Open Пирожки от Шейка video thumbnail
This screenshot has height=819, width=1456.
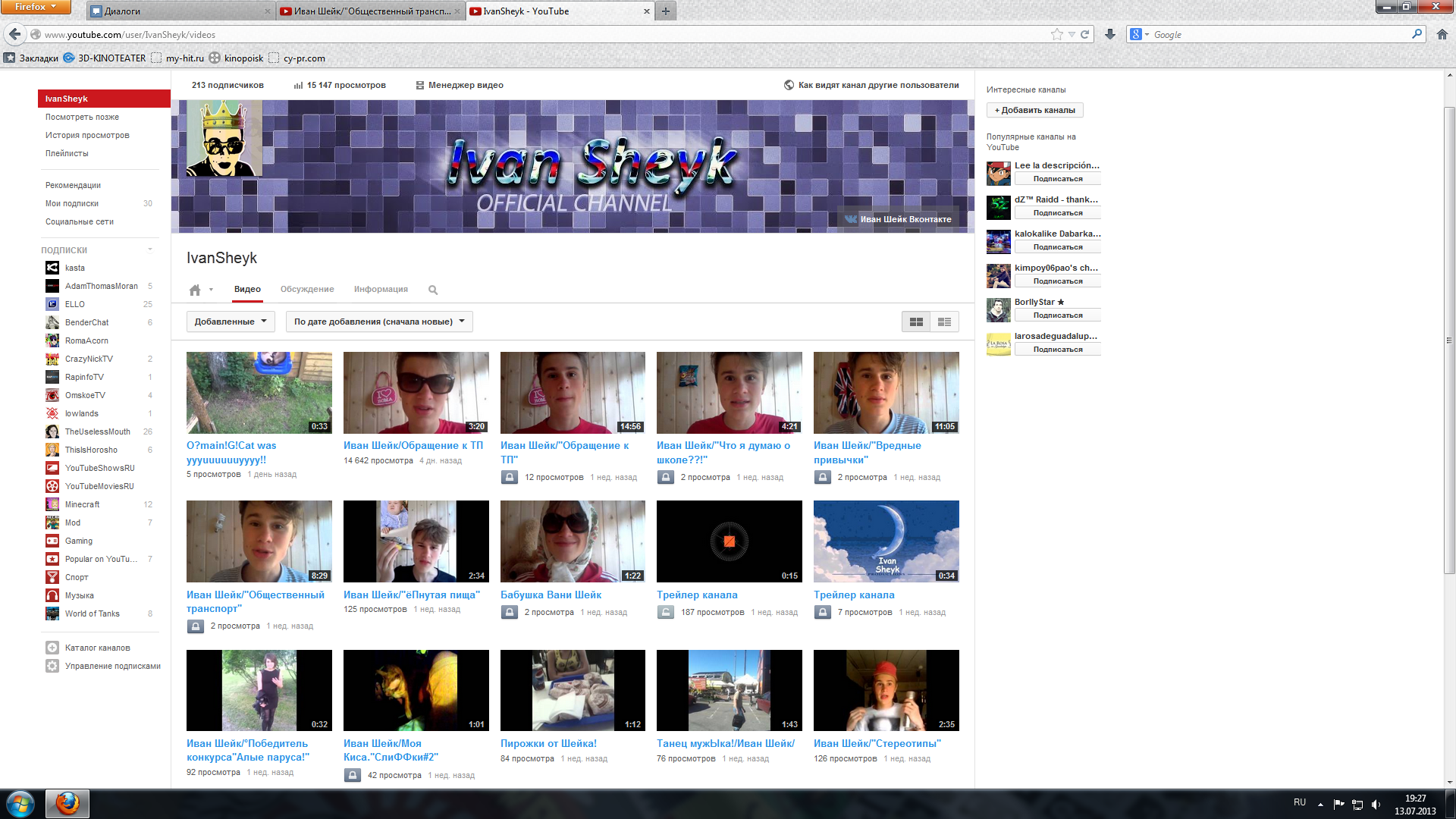tap(573, 690)
